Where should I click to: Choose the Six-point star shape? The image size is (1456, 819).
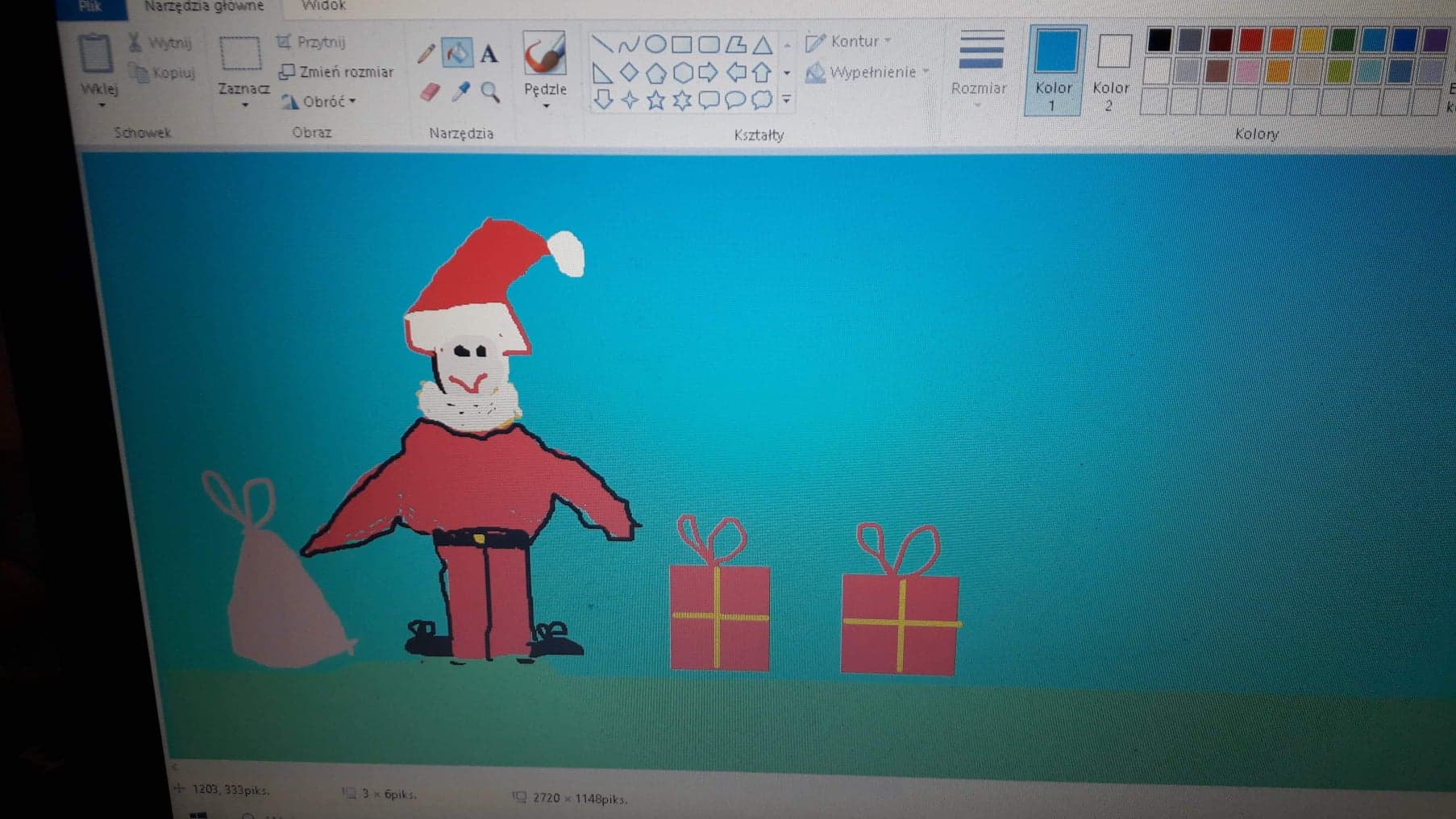[682, 100]
